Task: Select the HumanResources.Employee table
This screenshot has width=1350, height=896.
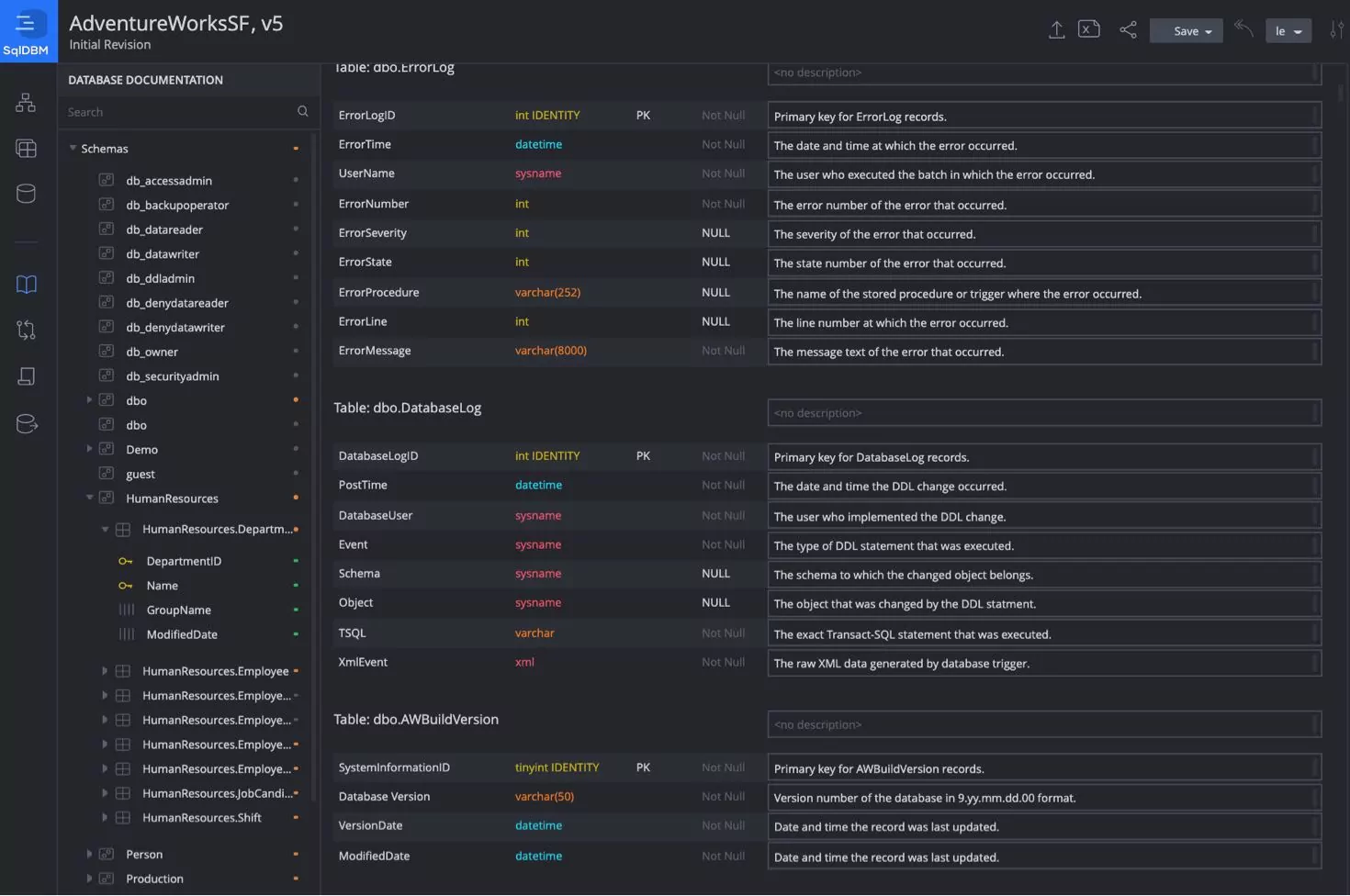Action: click(x=218, y=670)
